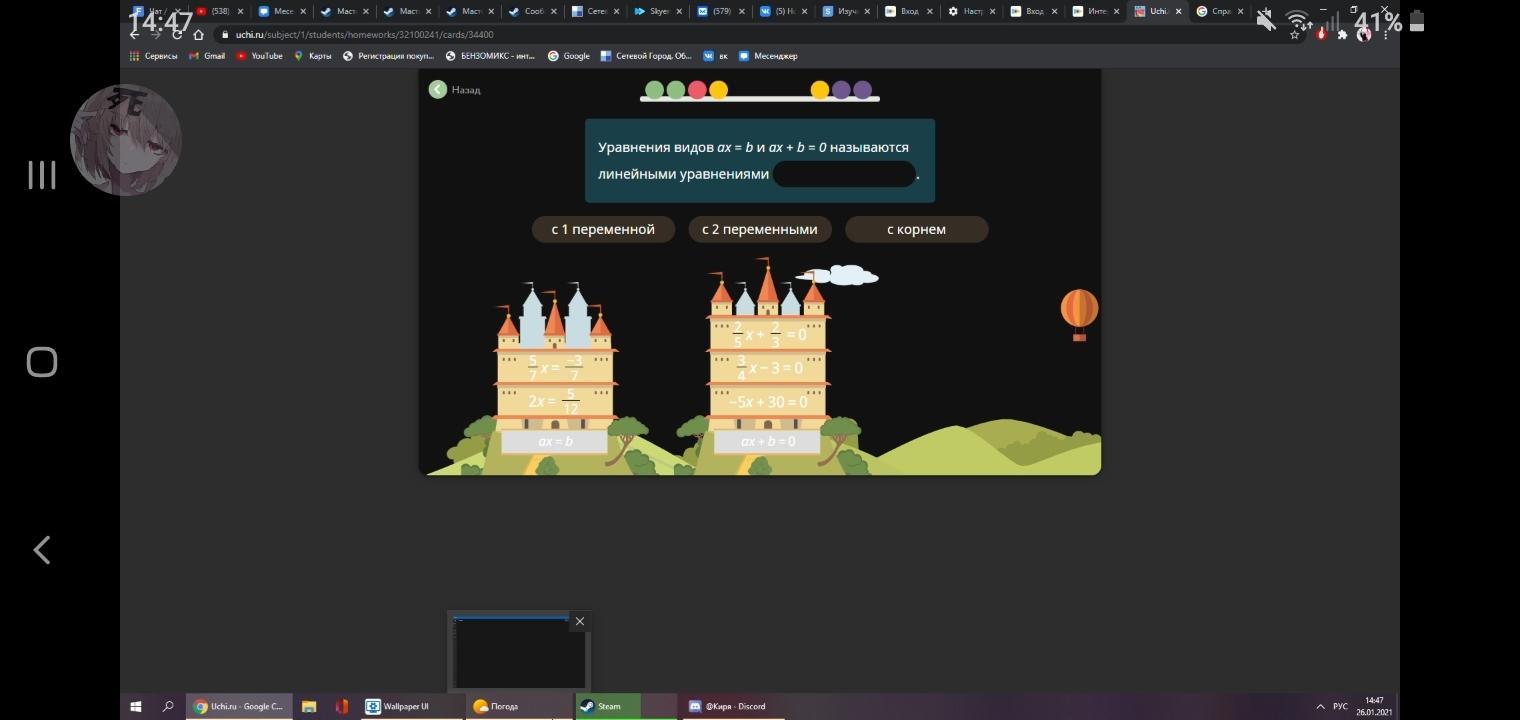Image resolution: width=1520 pixels, height=720 pixels.
Task: Expand the system tray hidden icons chevron
Action: [1320, 707]
